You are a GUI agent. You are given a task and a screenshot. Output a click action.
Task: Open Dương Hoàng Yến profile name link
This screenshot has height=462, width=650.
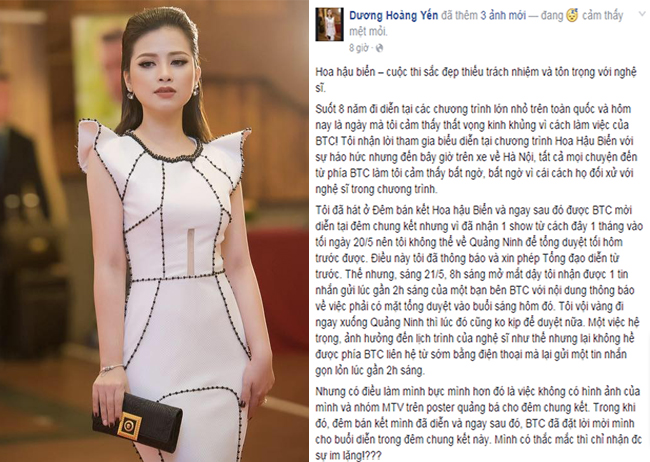click(x=393, y=16)
